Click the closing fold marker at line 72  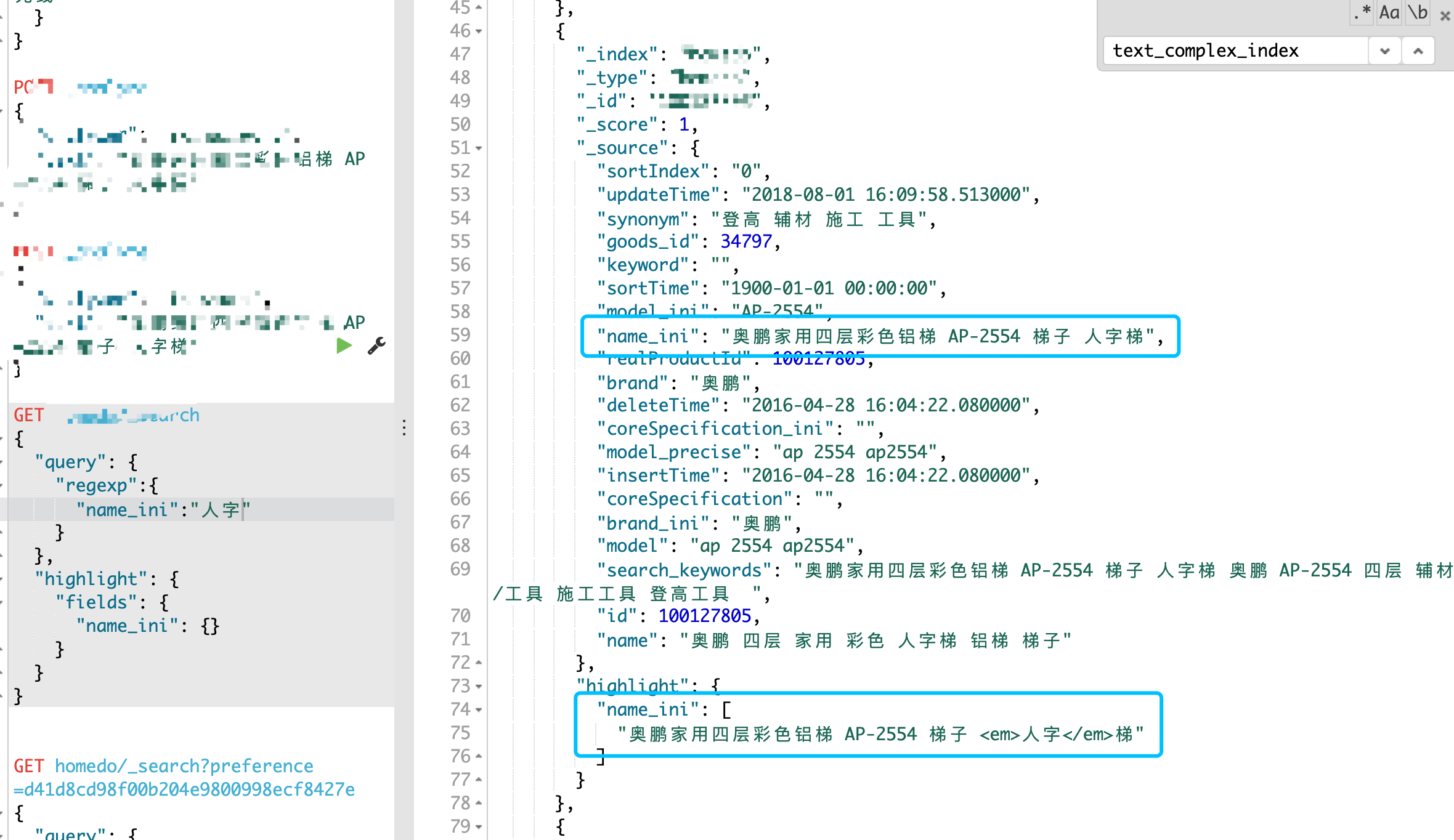[x=479, y=663]
